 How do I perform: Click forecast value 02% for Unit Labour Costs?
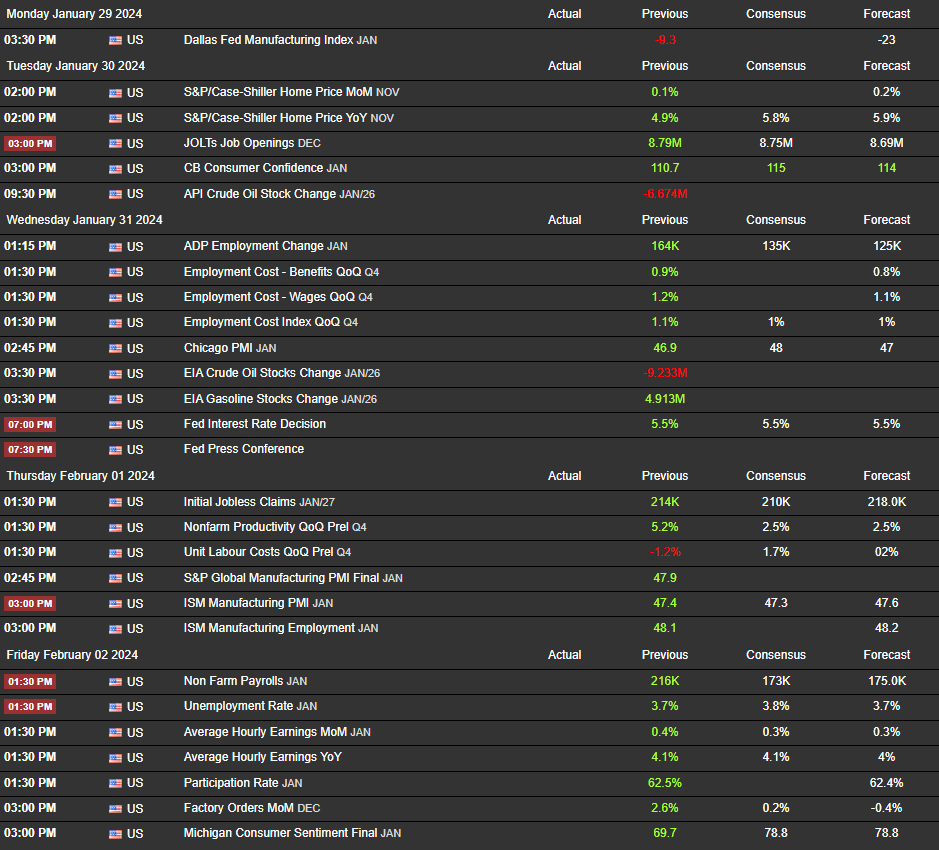(x=887, y=552)
